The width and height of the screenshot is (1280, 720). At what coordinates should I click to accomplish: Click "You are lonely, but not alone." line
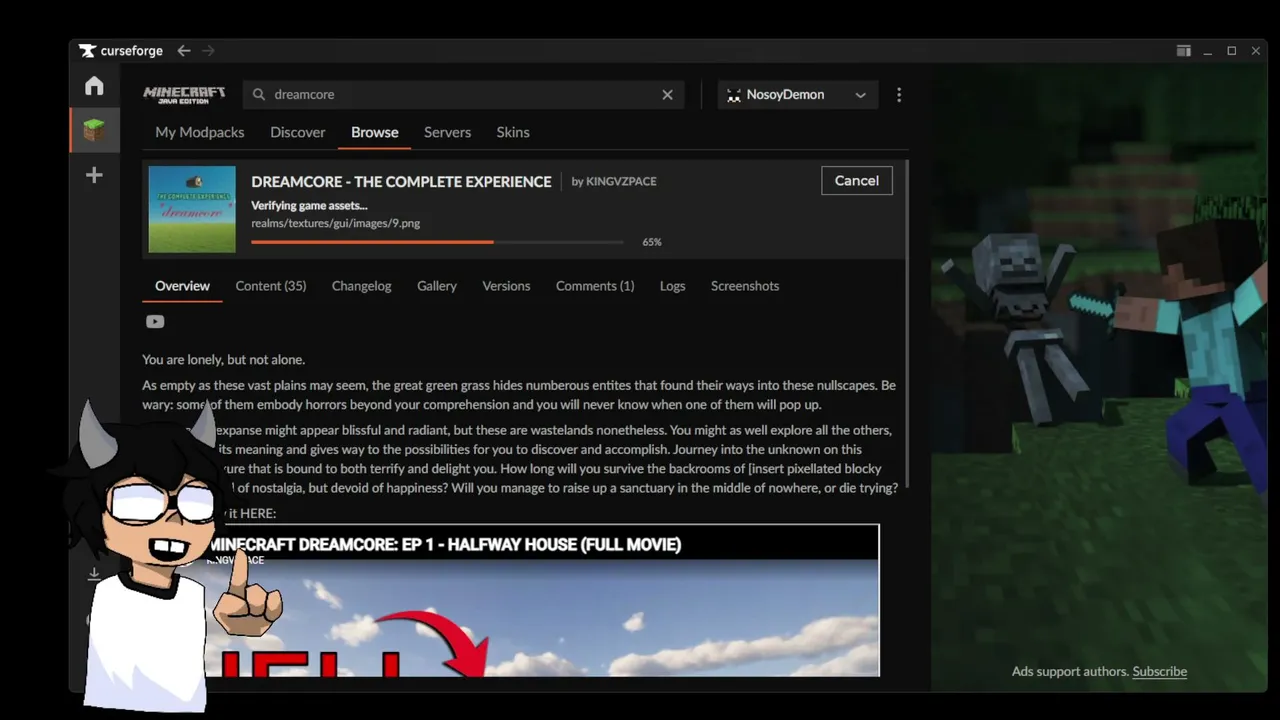[223, 359]
